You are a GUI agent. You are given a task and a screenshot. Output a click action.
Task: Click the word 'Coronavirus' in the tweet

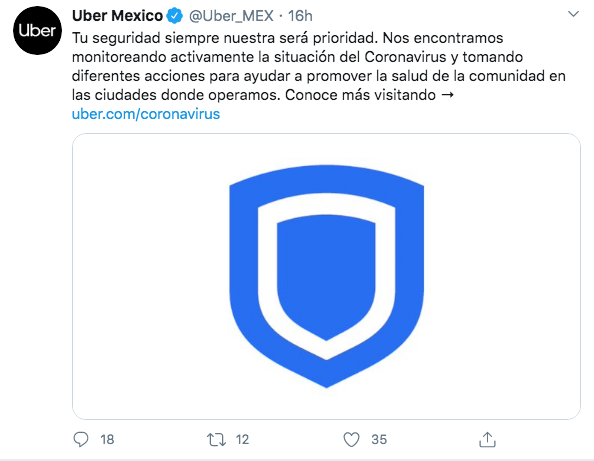pos(405,57)
